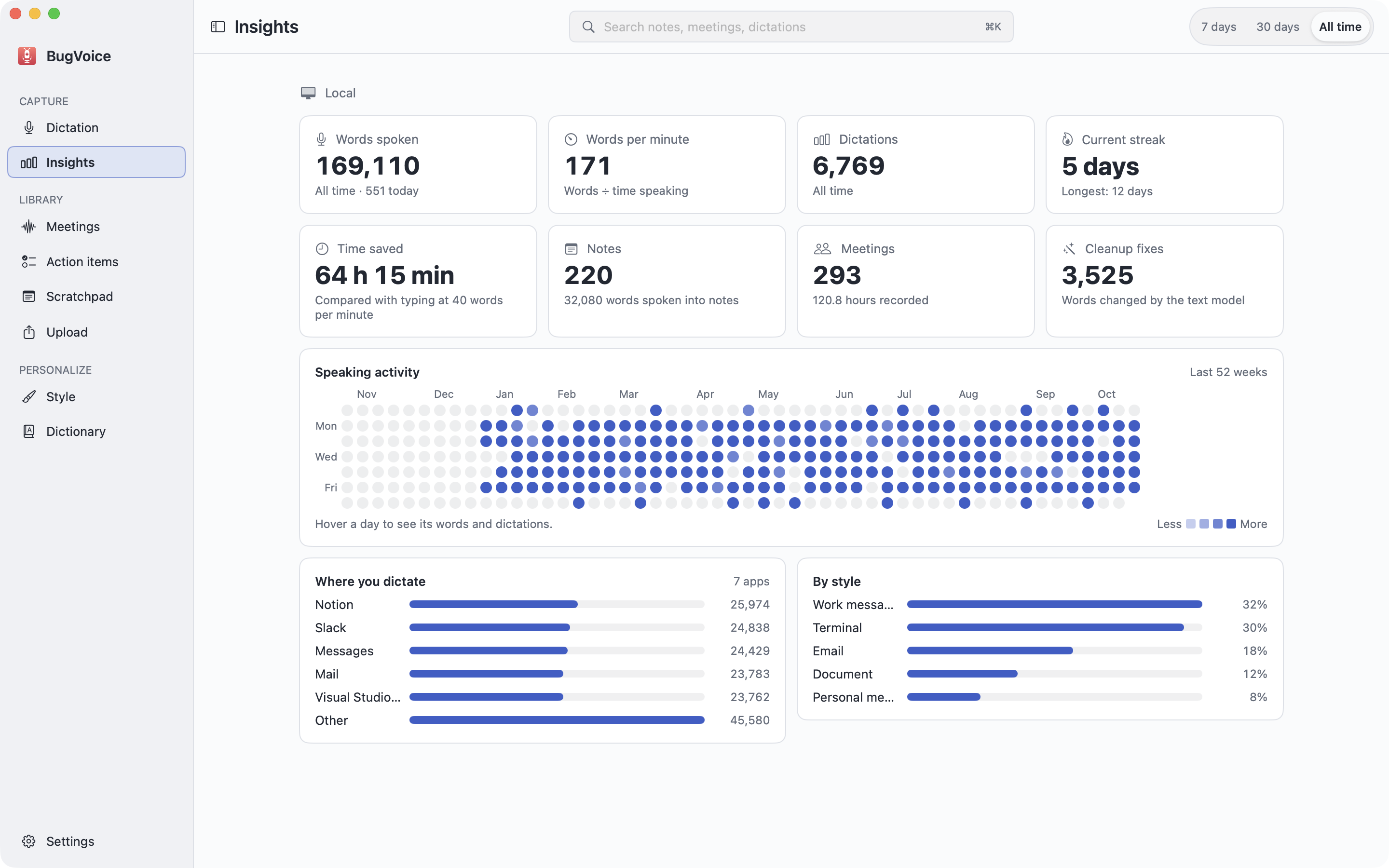Toggle the sidebar panel icon
Screen dimensions: 1389x868
click(x=218, y=27)
